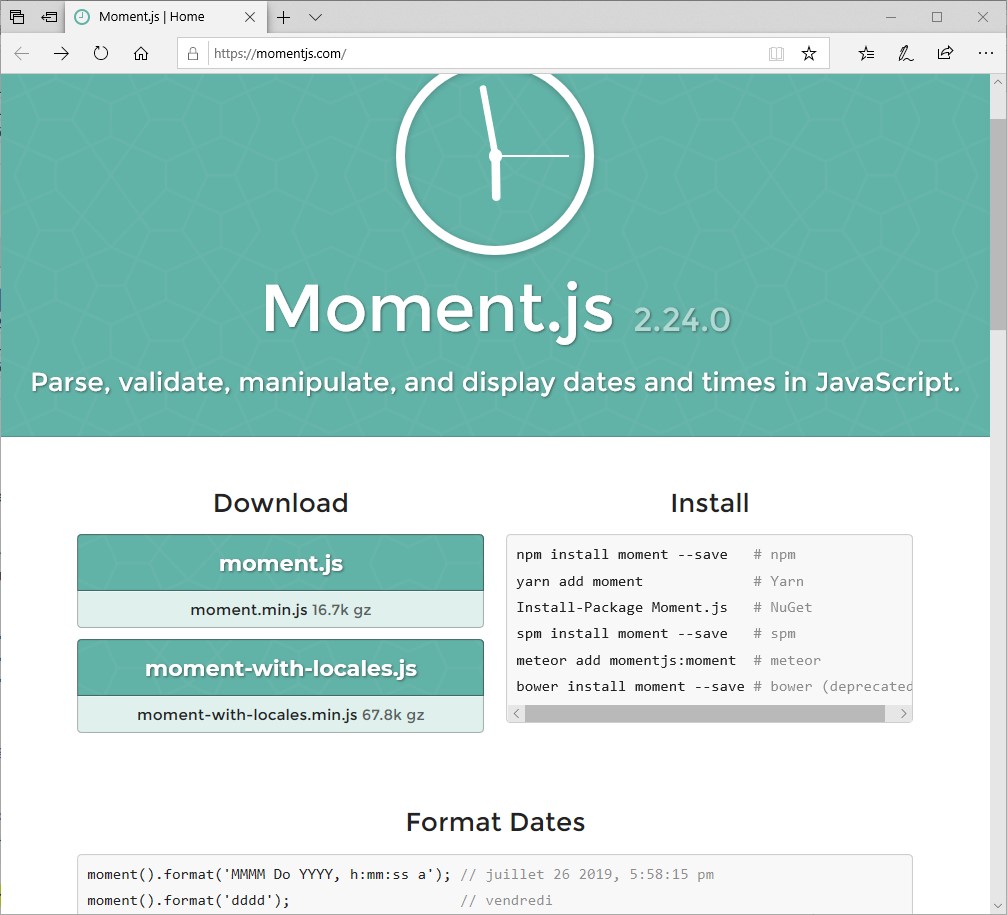Click page vertical scrollbar thumb
This screenshot has width=1007, height=915.
pyautogui.click(x=997, y=224)
